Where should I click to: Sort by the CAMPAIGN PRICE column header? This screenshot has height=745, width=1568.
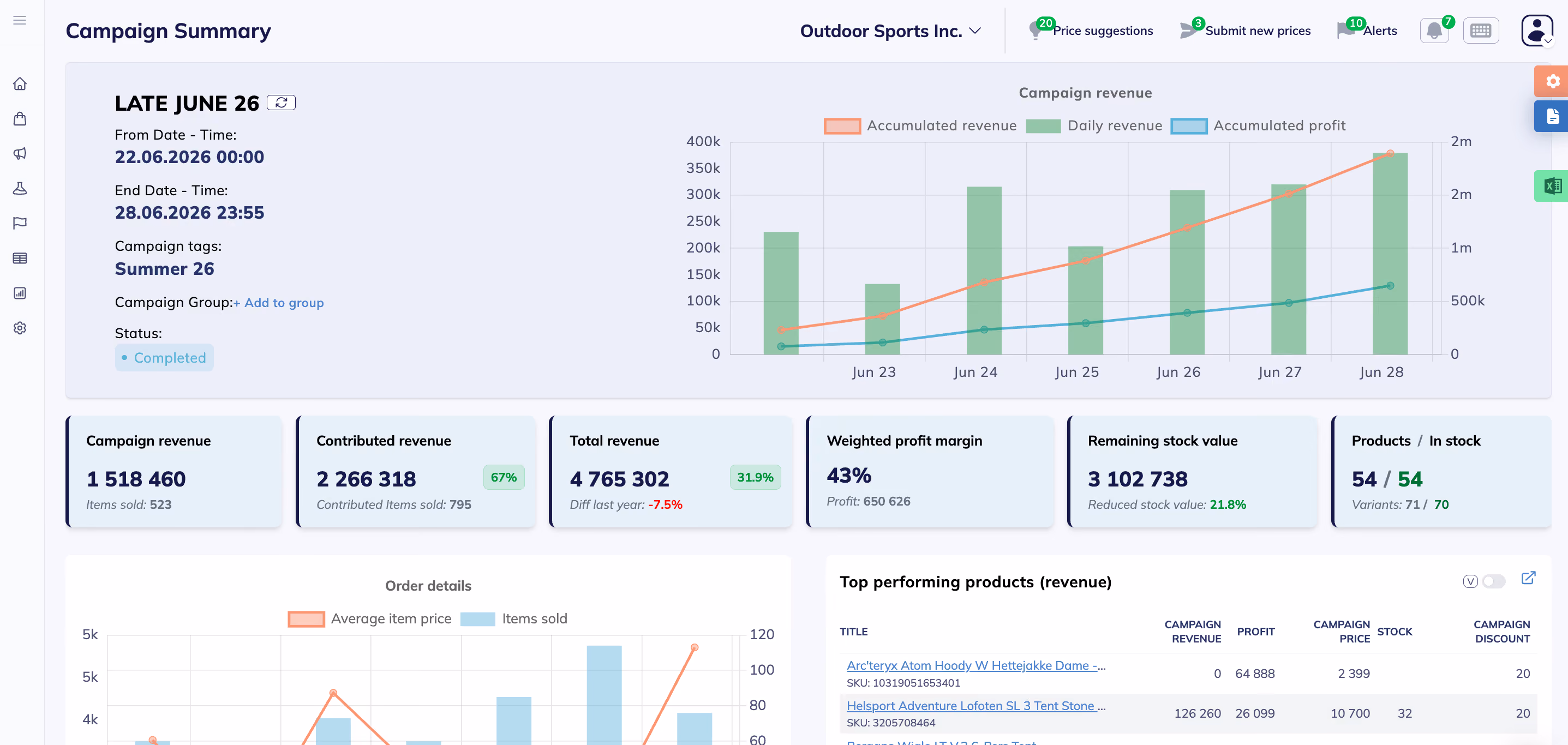(1341, 631)
